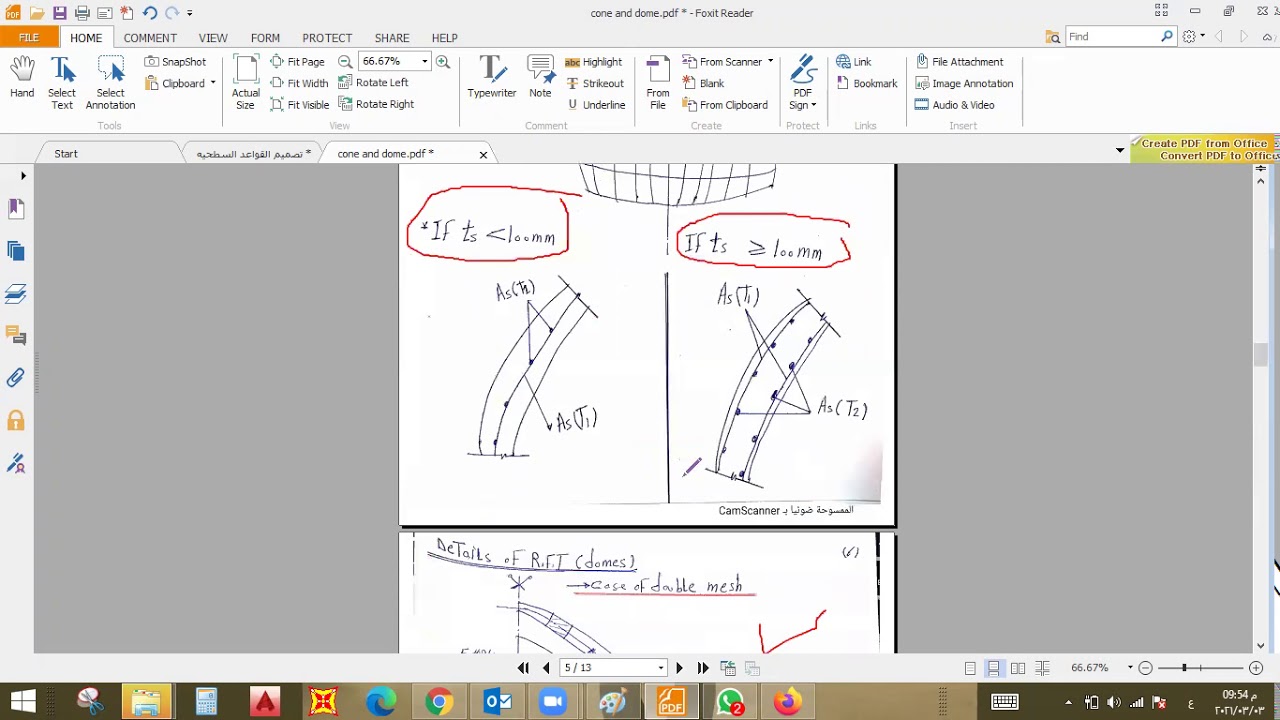Image resolution: width=1280 pixels, height=720 pixels.
Task: Select the Typewriter tool
Action: 492,78
